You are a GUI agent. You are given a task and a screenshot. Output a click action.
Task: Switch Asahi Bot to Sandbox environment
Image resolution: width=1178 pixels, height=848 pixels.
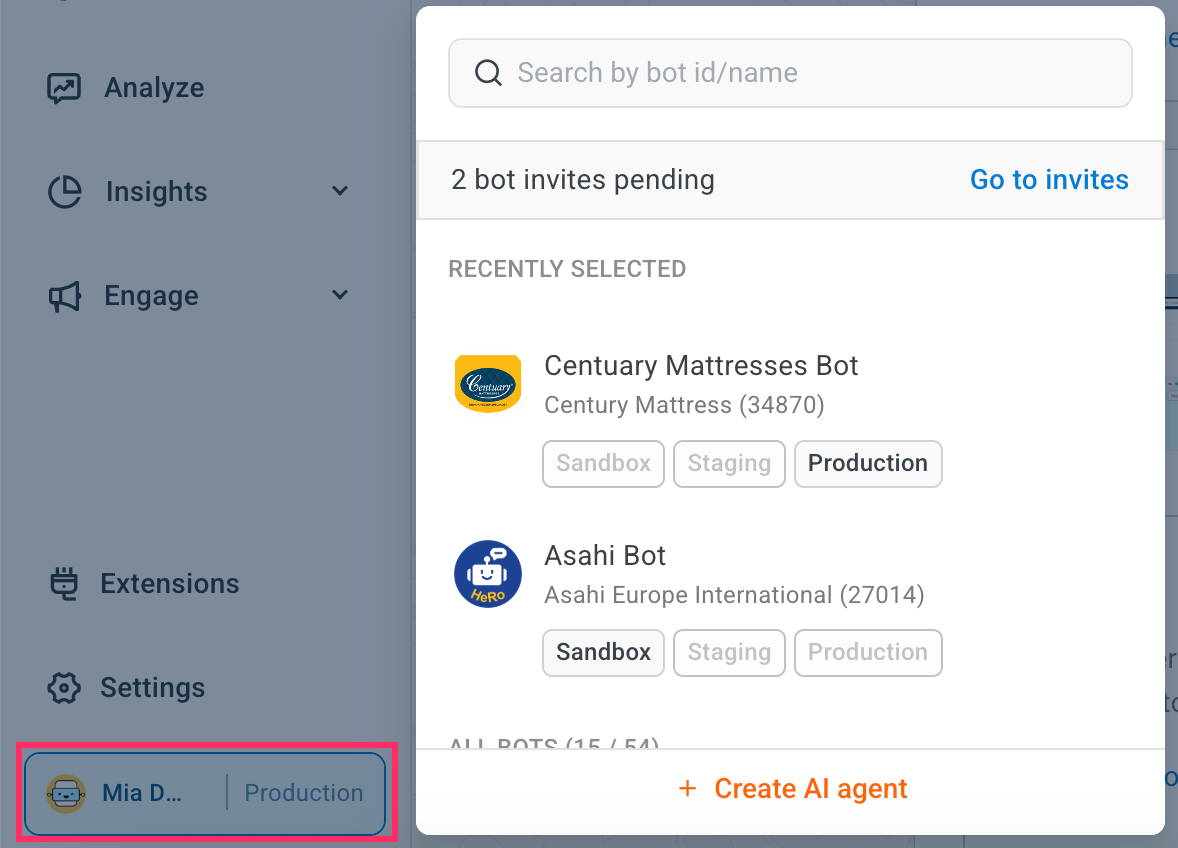(603, 653)
